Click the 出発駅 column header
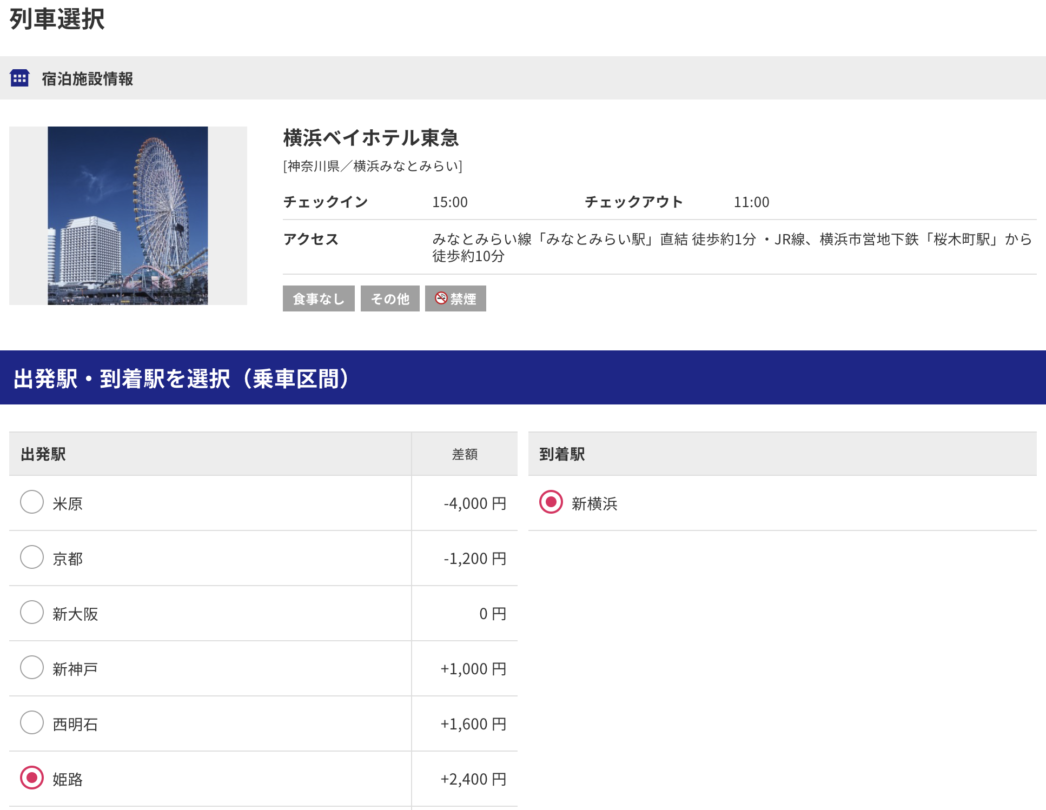1046x810 pixels. tap(43, 454)
